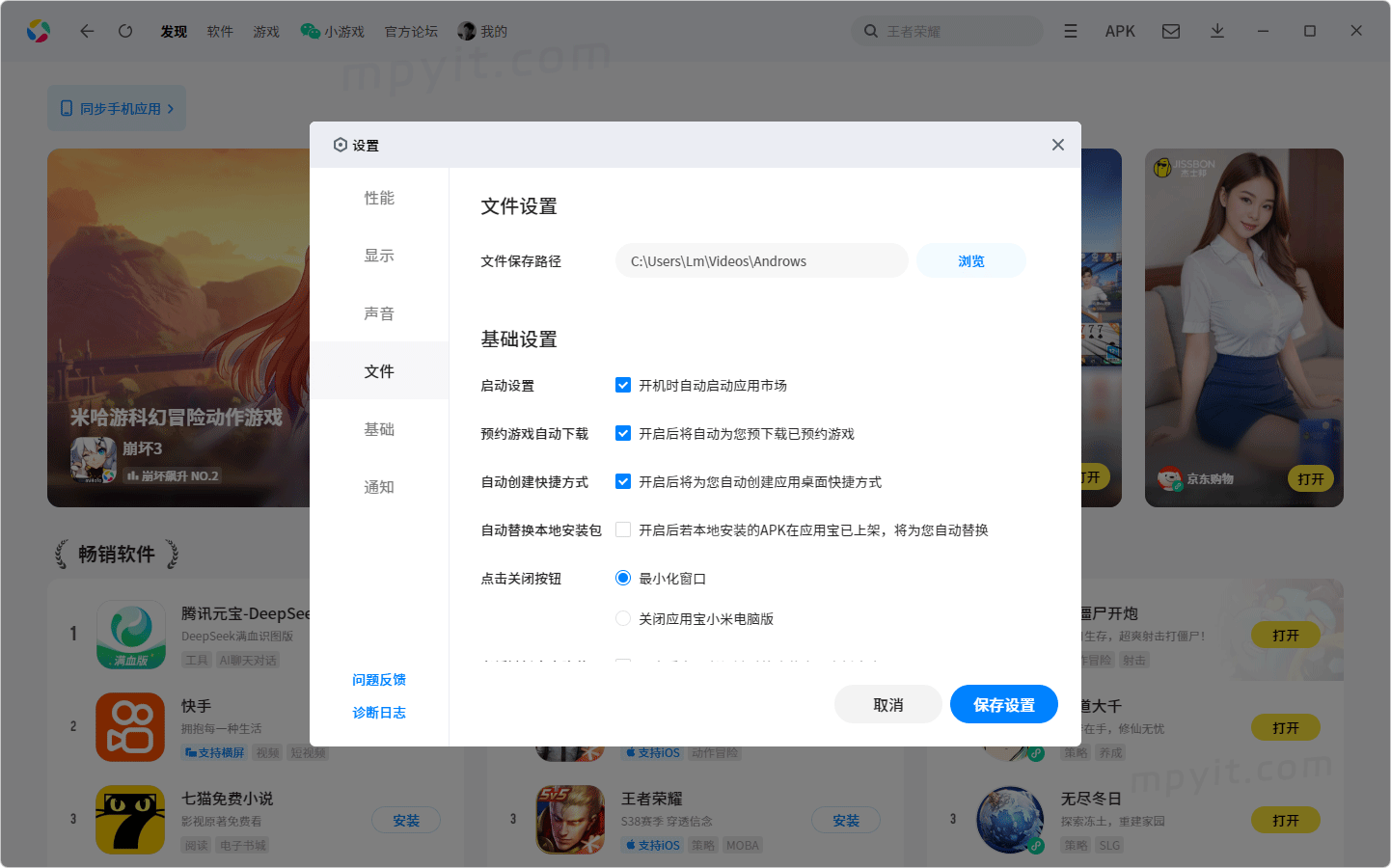Image resolution: width=1391 pixels, height=868 pixels.
Task: Click the 崩坏3 game icon on banner
Action: tap(94, 460)
